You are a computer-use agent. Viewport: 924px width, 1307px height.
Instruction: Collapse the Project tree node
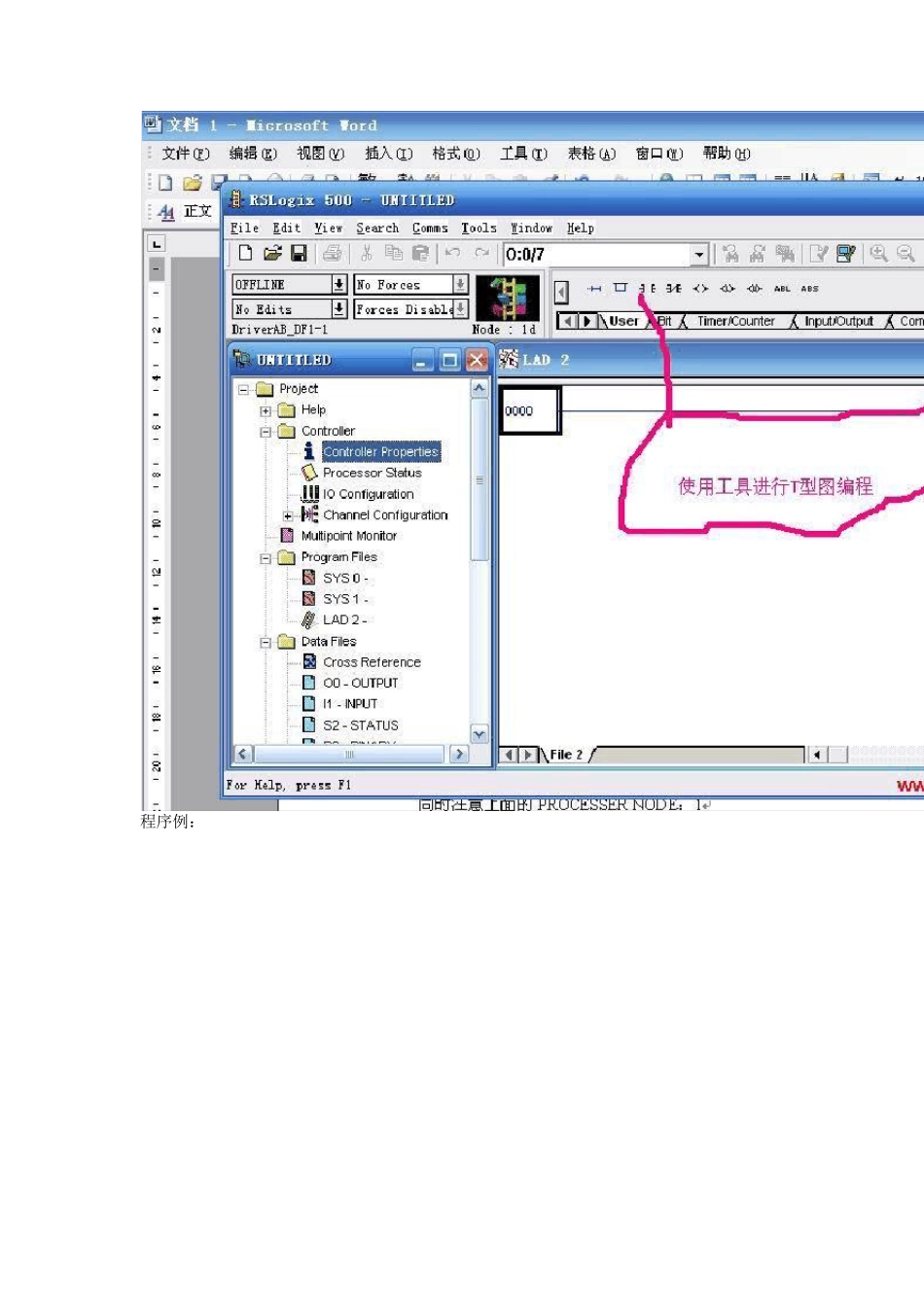tap(244, 389)
